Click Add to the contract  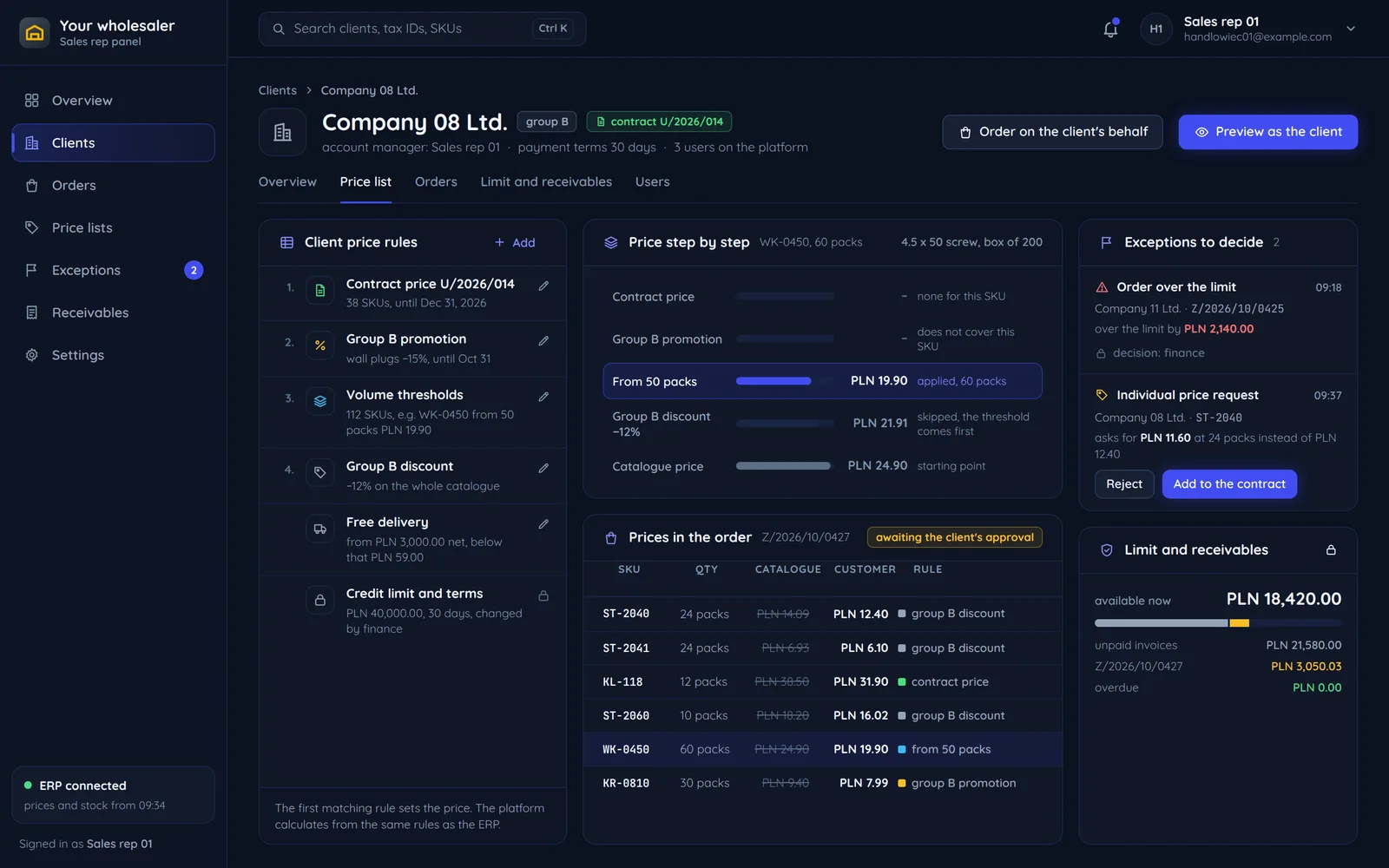[x=1229, y=484]
